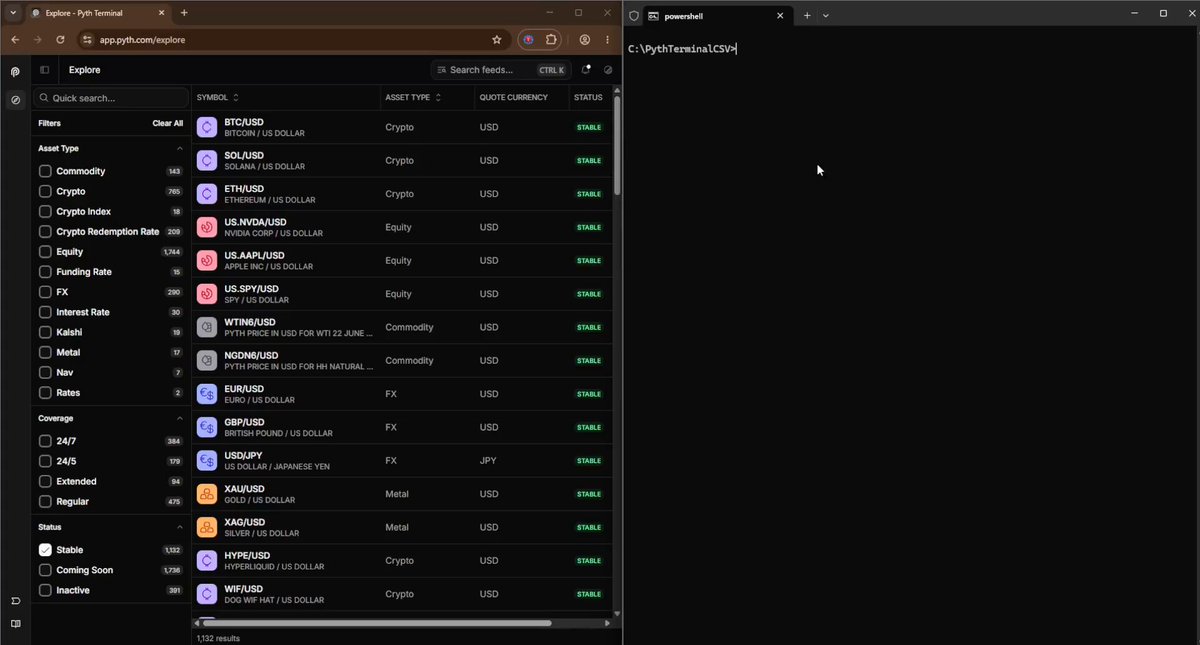Click the STABLE badge in XAG/USD row
Viewport: 1200px width, 645px height.
tap(589, 528)
